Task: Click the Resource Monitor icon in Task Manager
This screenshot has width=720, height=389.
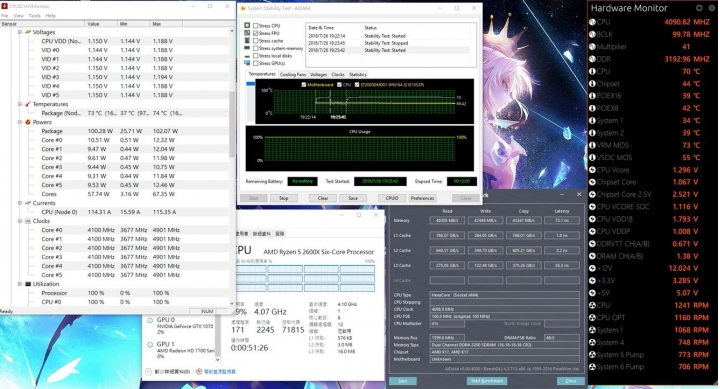Action: pyautogui.click(x=199, y=372)
